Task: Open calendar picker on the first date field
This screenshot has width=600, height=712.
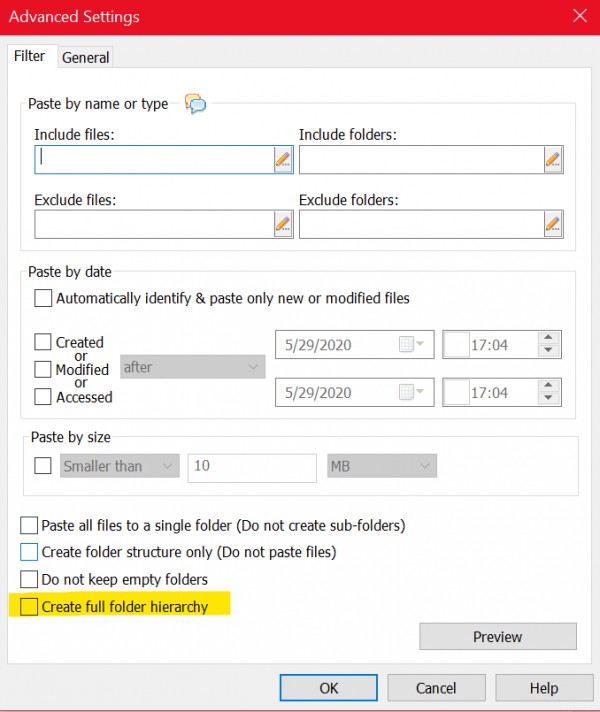Action: (411, 344)
